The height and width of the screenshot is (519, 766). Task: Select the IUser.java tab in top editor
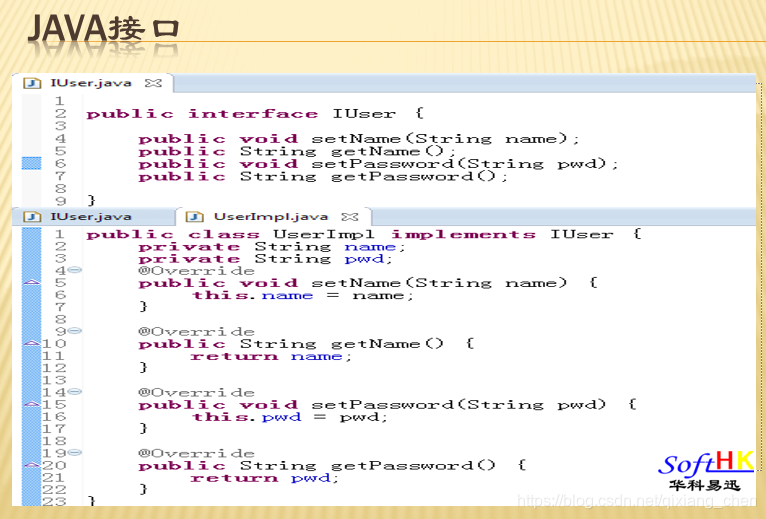(x=92, y=83)
